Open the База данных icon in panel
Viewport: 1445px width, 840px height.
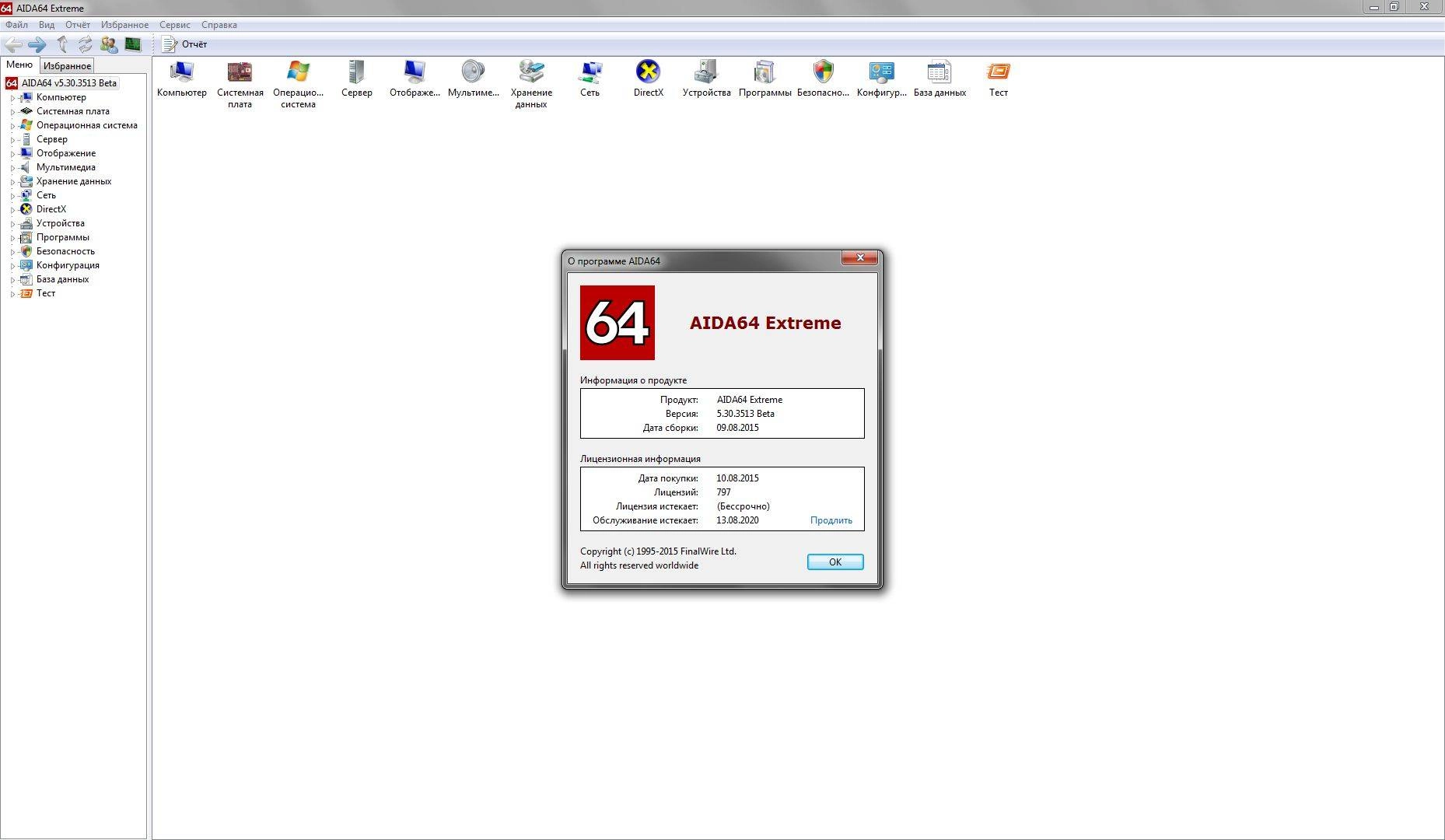(x=939, y=79)
